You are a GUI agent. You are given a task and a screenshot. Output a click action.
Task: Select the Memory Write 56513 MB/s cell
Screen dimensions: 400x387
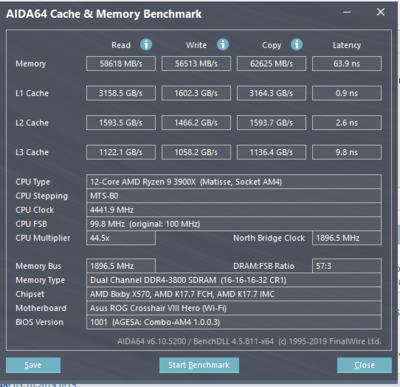196,64
